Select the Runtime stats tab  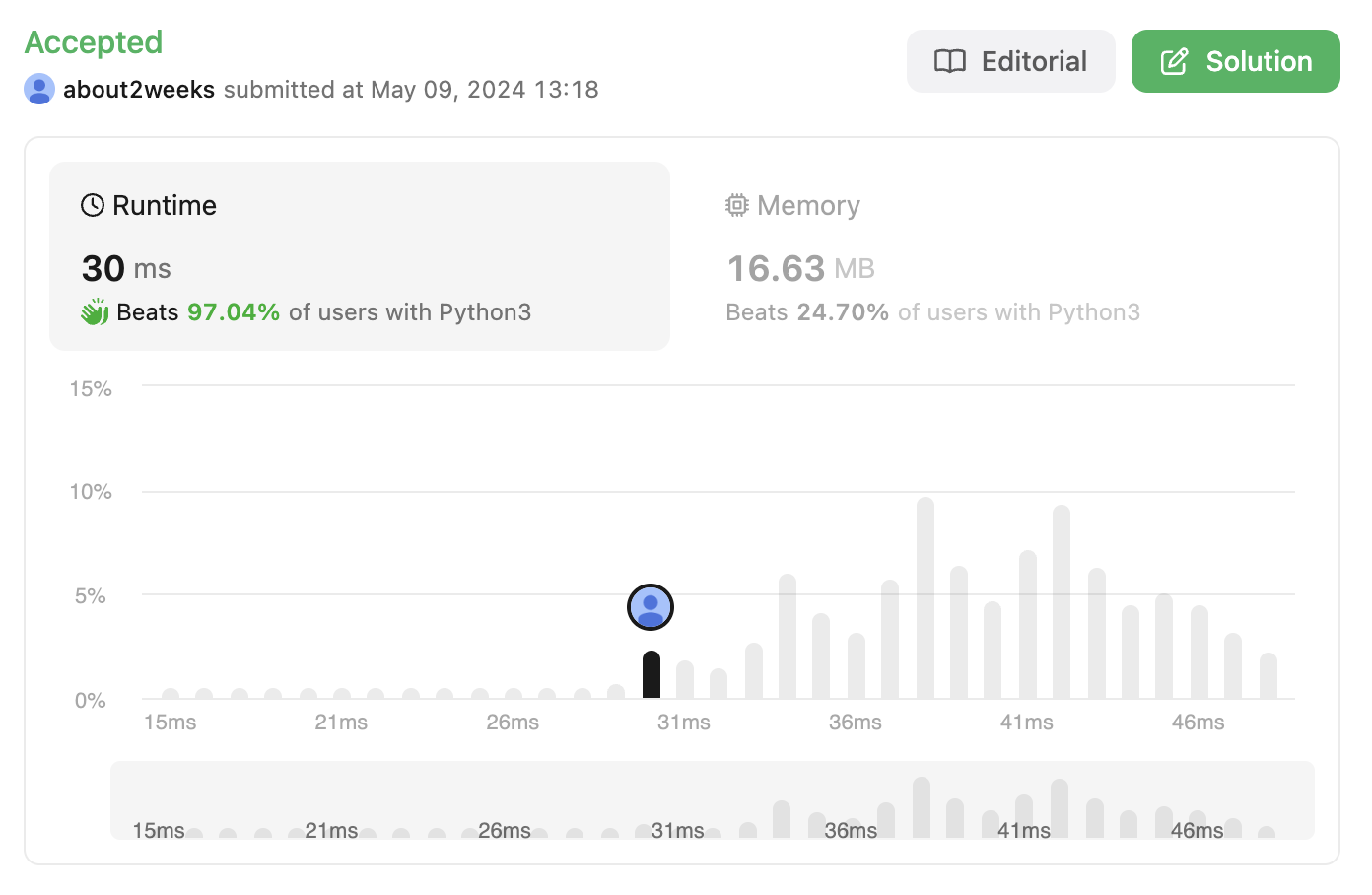pos(360,256)
